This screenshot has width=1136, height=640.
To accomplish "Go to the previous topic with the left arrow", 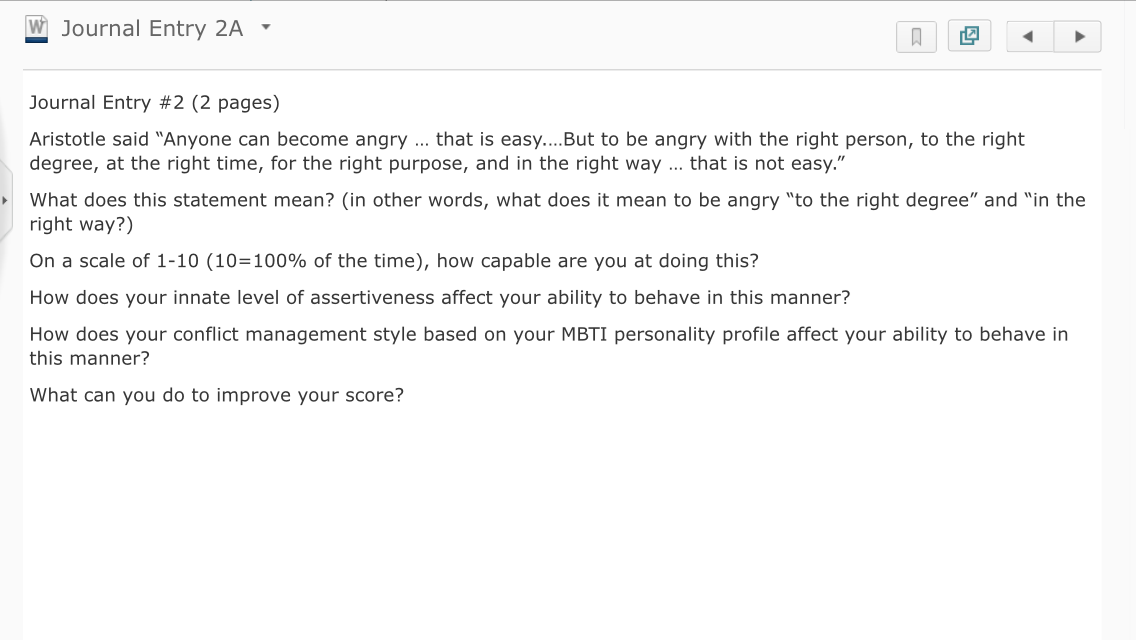I will pos(1029,36).
